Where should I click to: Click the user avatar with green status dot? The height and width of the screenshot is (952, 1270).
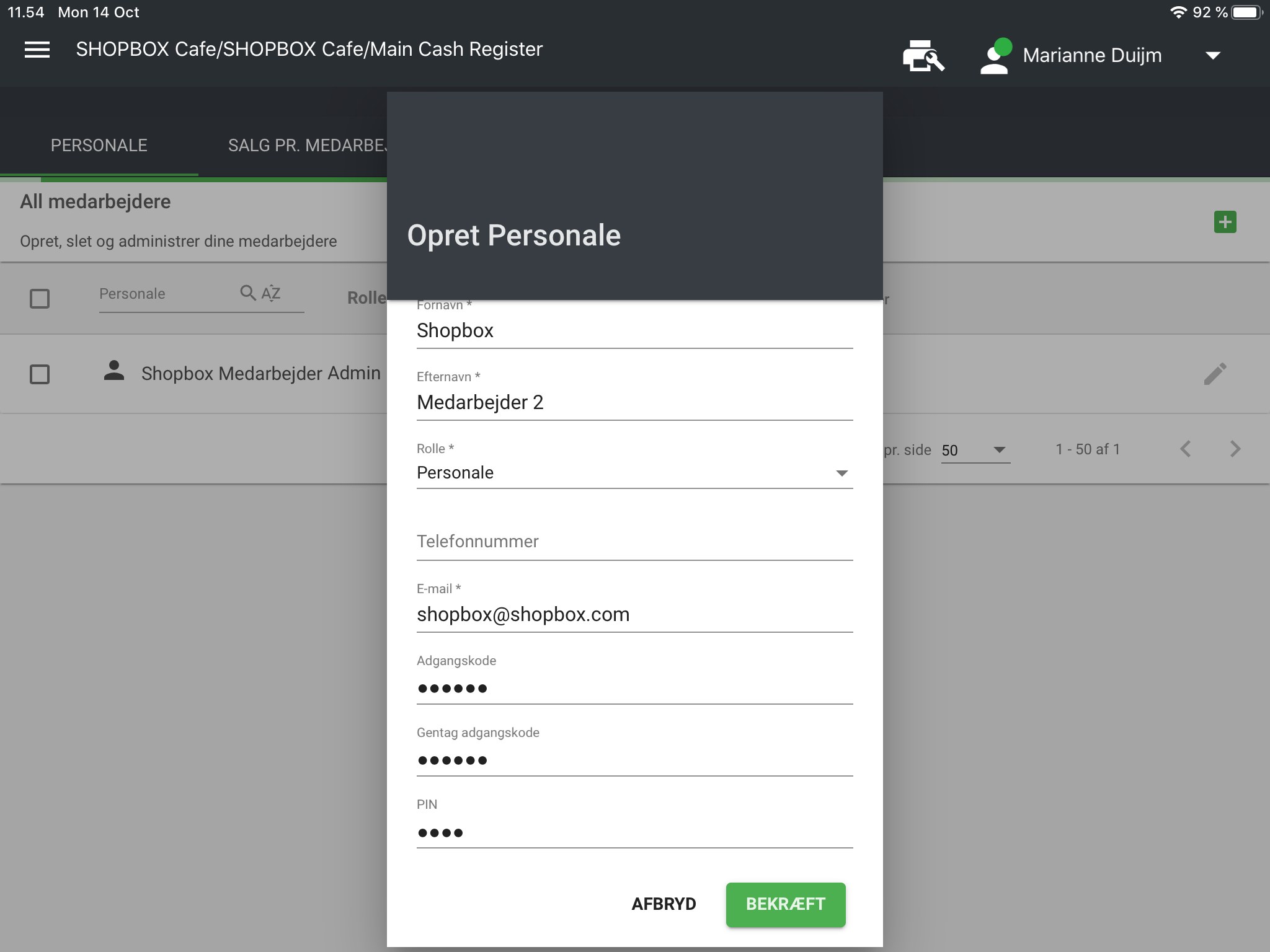coord(996,56)
